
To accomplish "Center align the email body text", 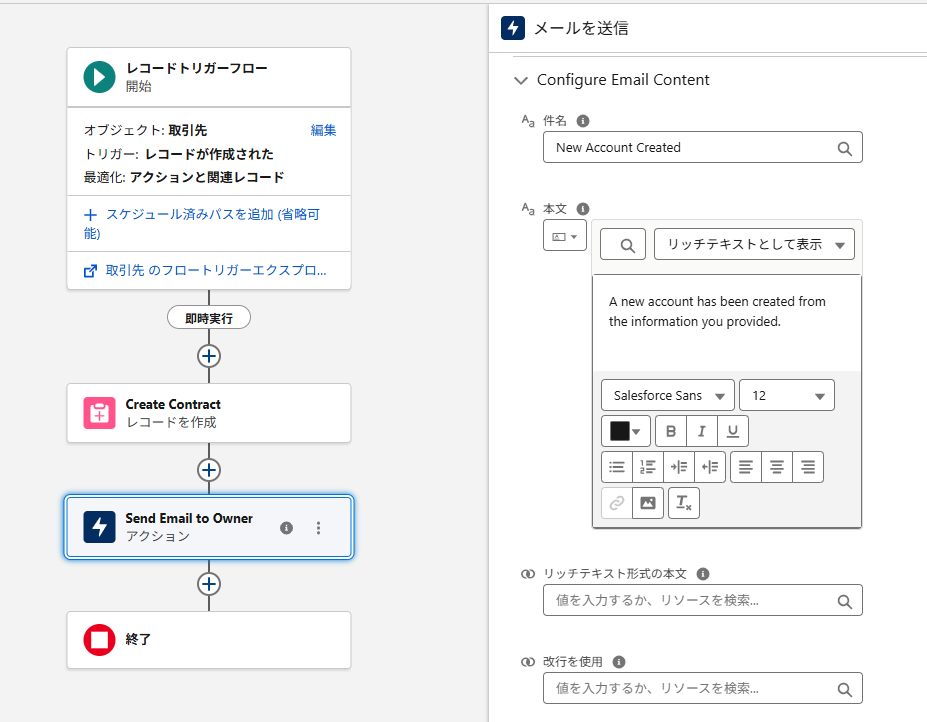I will 776,467.
